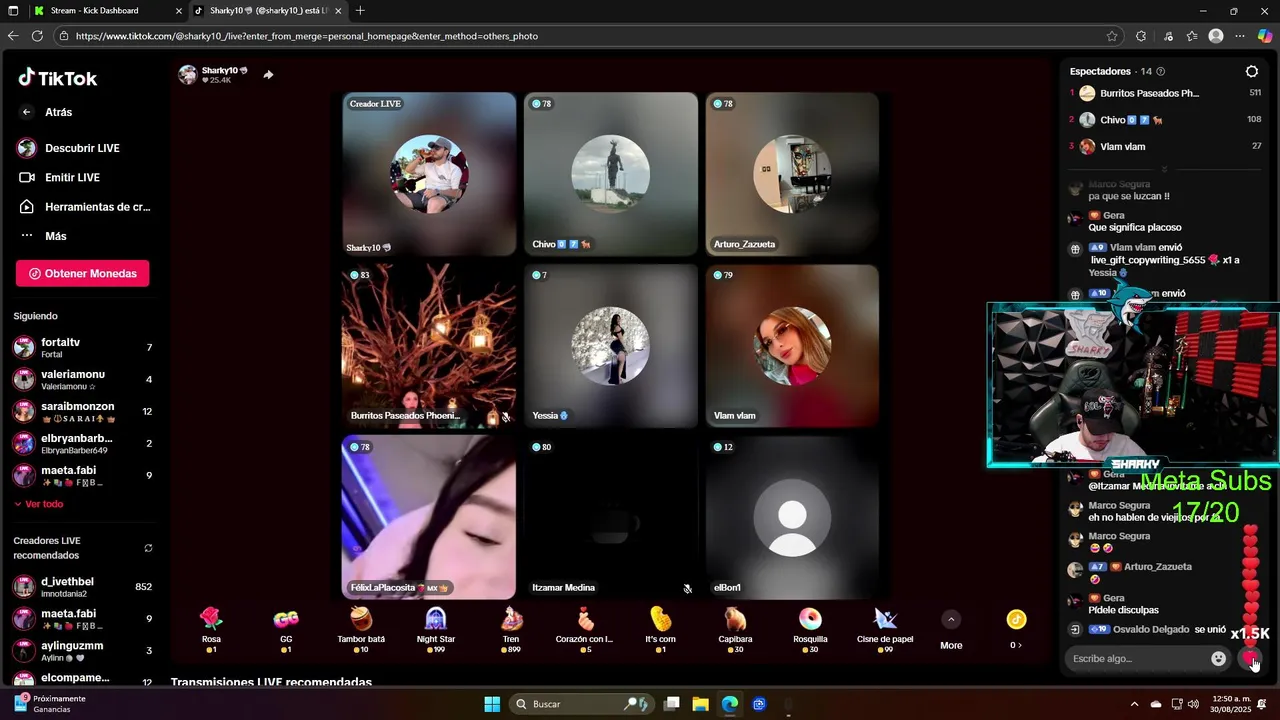Viewport: 1280px width, 720px height.
Task: Open chat settings gear in Espectadores panel
Action: point(1252,71)
